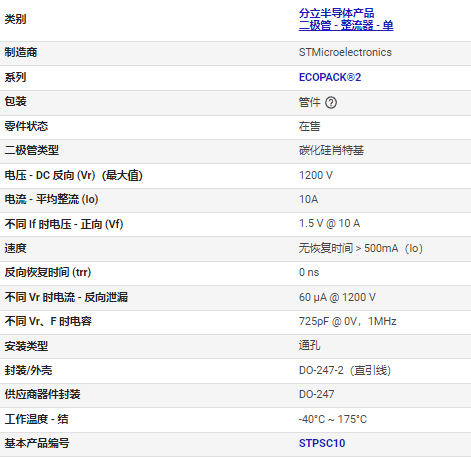The image size is (471, 459).
Task: Click the 1.5 V @ 10 A value
Action: [x=329, y=223]
